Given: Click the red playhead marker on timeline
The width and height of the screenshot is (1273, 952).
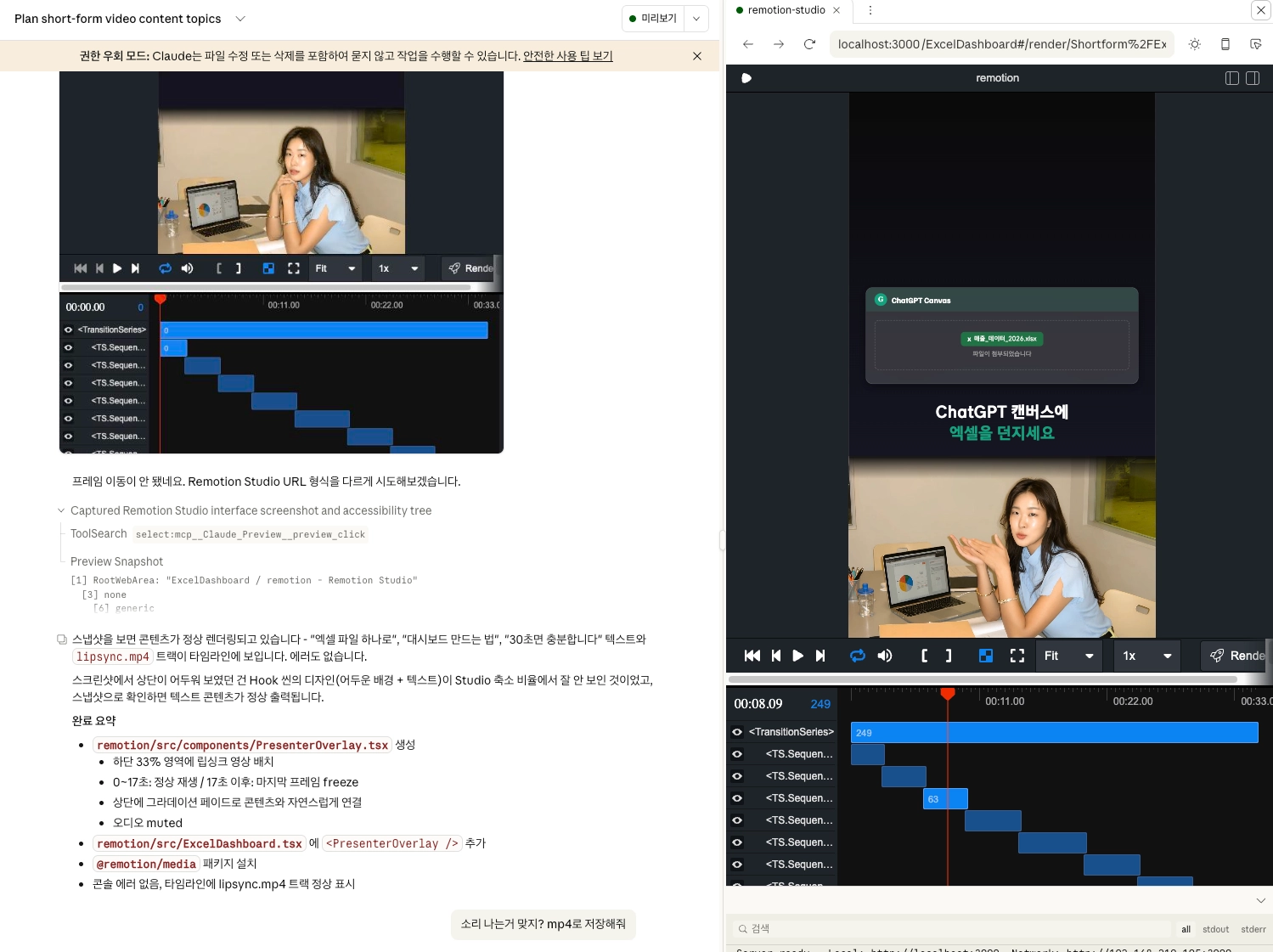Looking at the screenshot, I should 948,695.
